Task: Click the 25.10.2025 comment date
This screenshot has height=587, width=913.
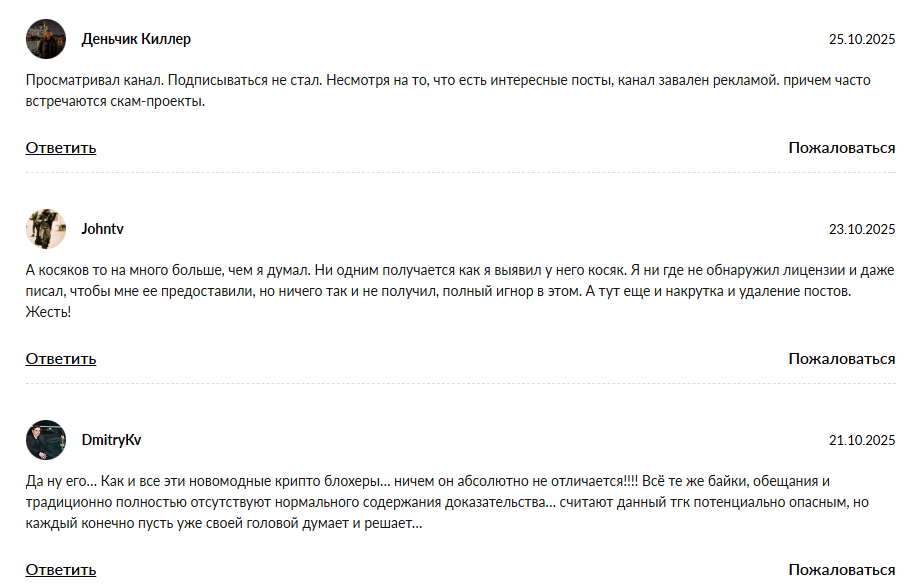Action: click(x=862, y=39)
